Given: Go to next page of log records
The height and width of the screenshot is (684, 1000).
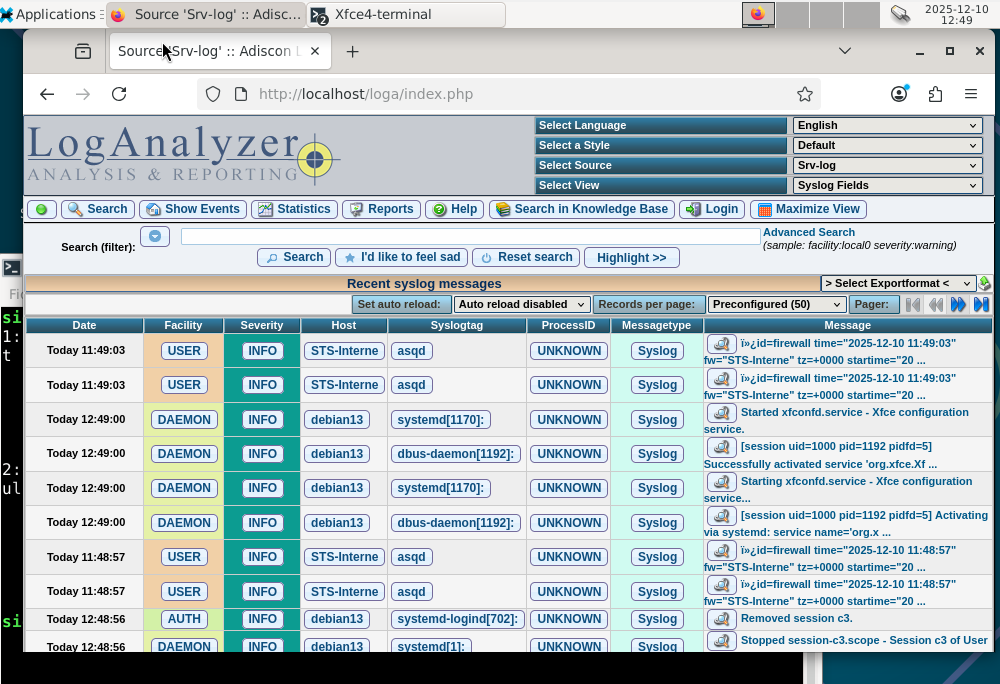Looking at the screenshot, I should pos(958,304).
